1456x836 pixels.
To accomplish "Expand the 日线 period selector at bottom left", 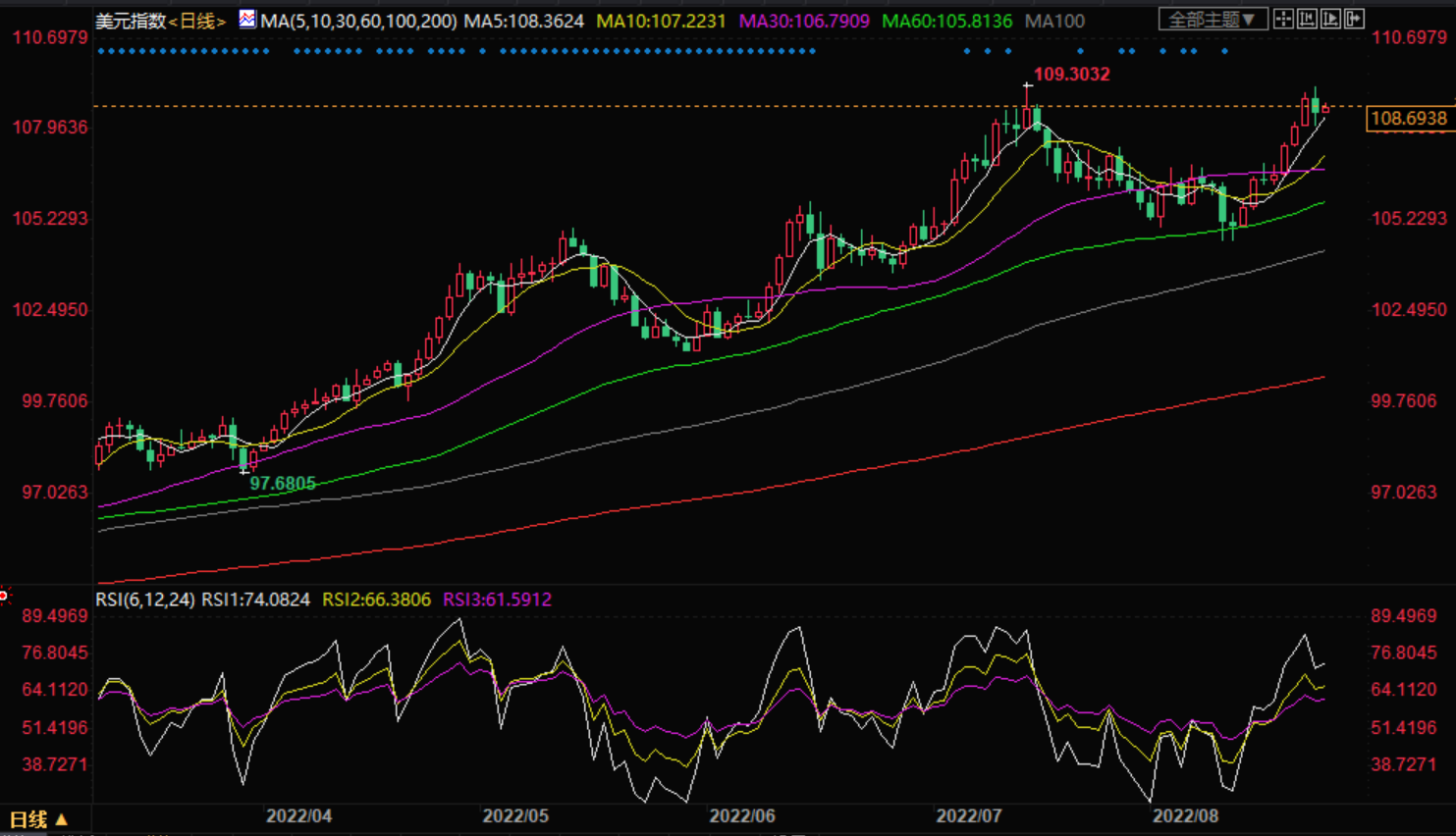I will 38,819.
